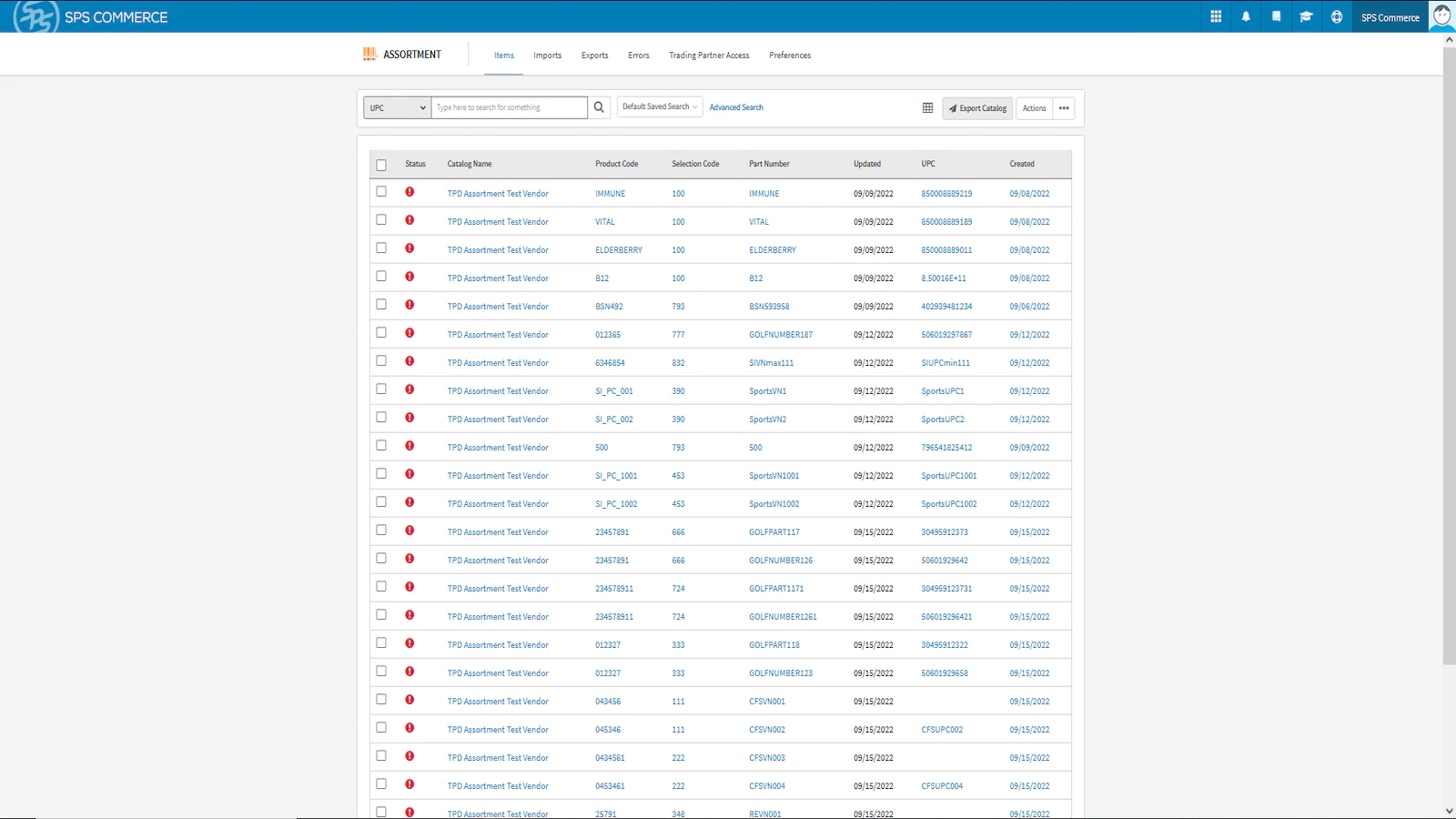Open the Advanced Search link

coord(736,107)
